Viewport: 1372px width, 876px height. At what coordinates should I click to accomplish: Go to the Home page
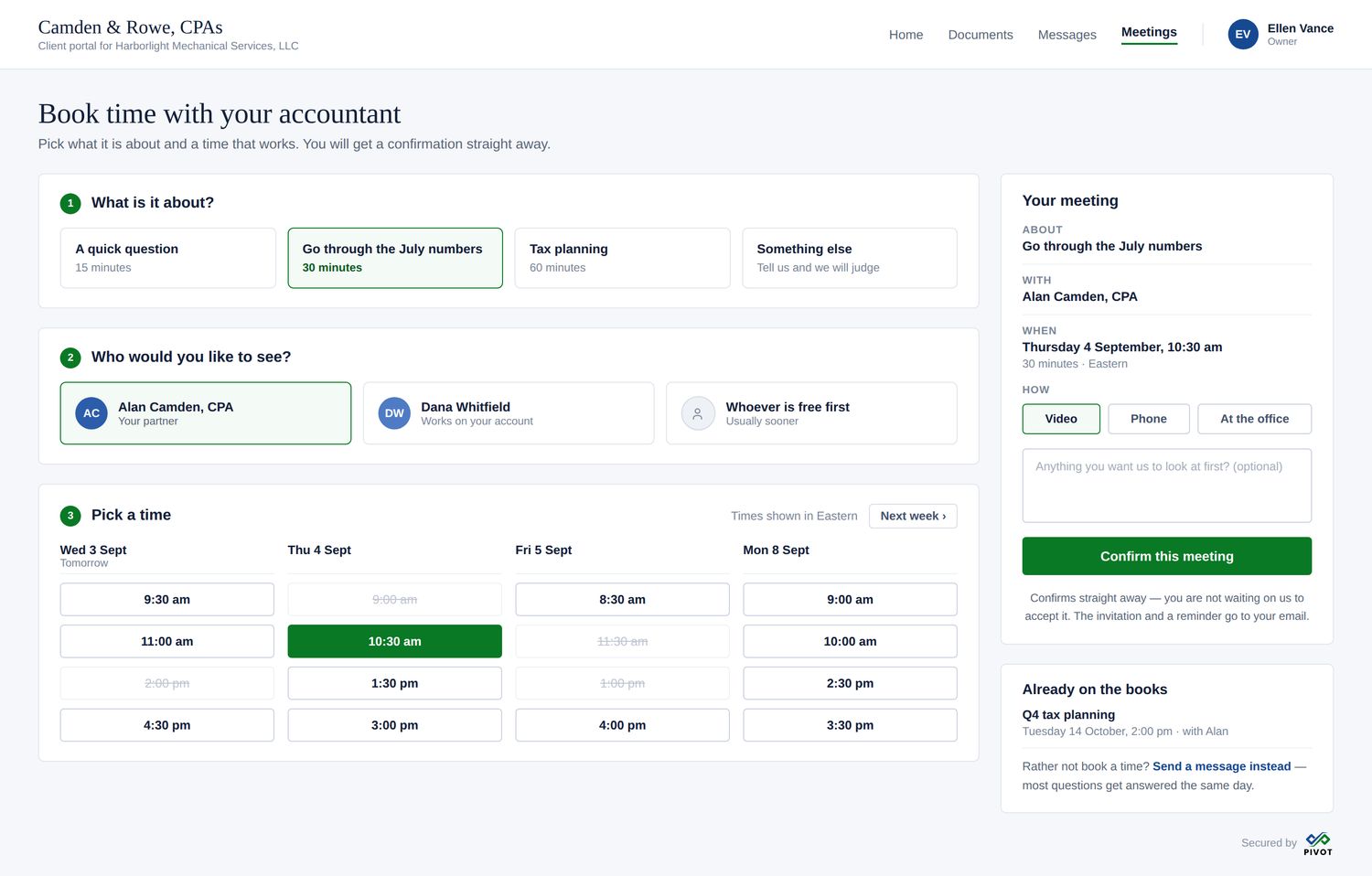(906, 35)
